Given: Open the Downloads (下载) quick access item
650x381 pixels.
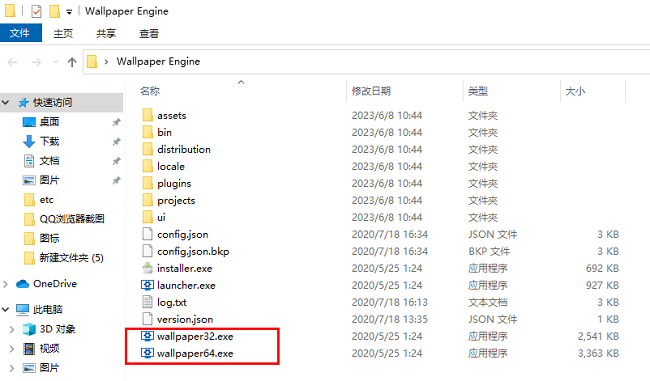Looking at the screenshot, I should click(x=49, y=141).
